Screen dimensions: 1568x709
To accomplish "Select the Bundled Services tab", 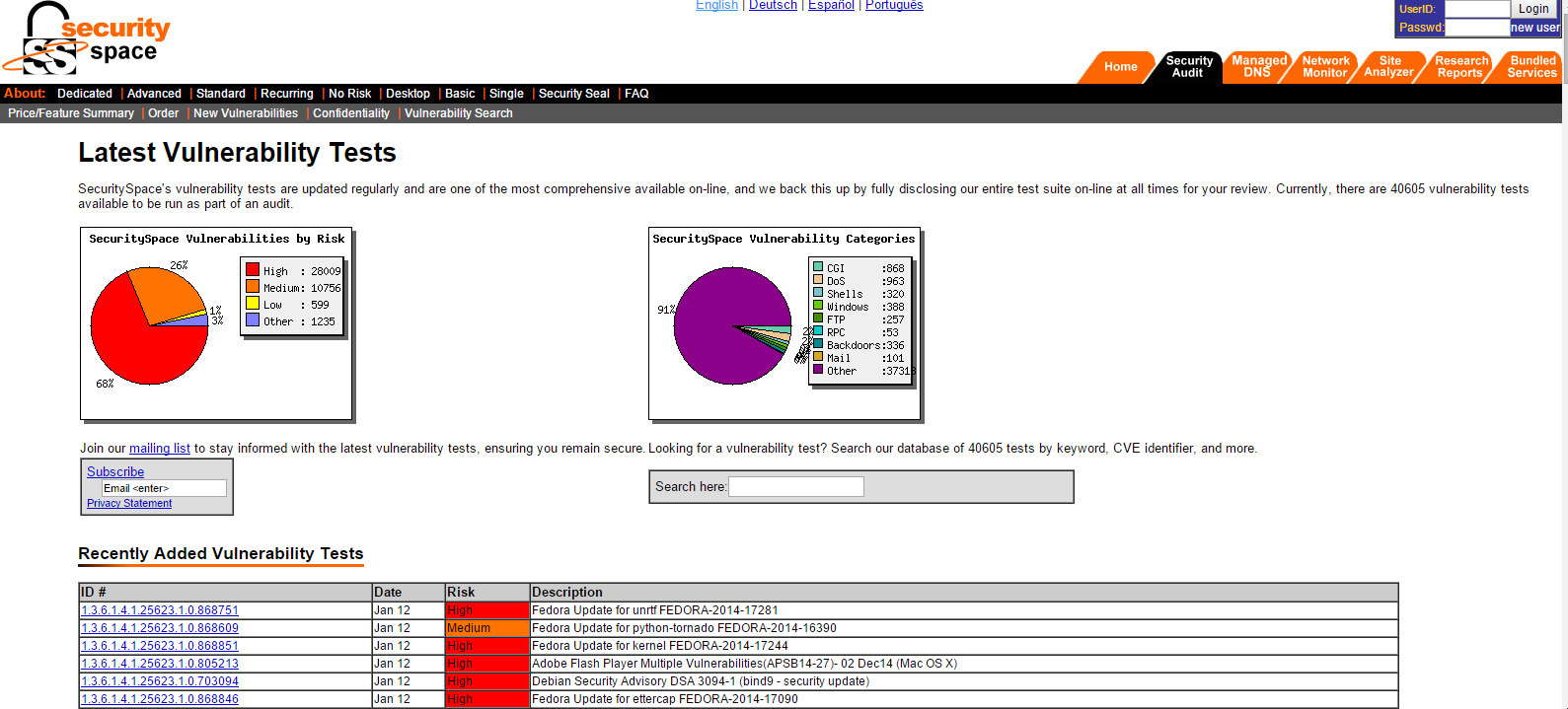I will pos(1531,67).
